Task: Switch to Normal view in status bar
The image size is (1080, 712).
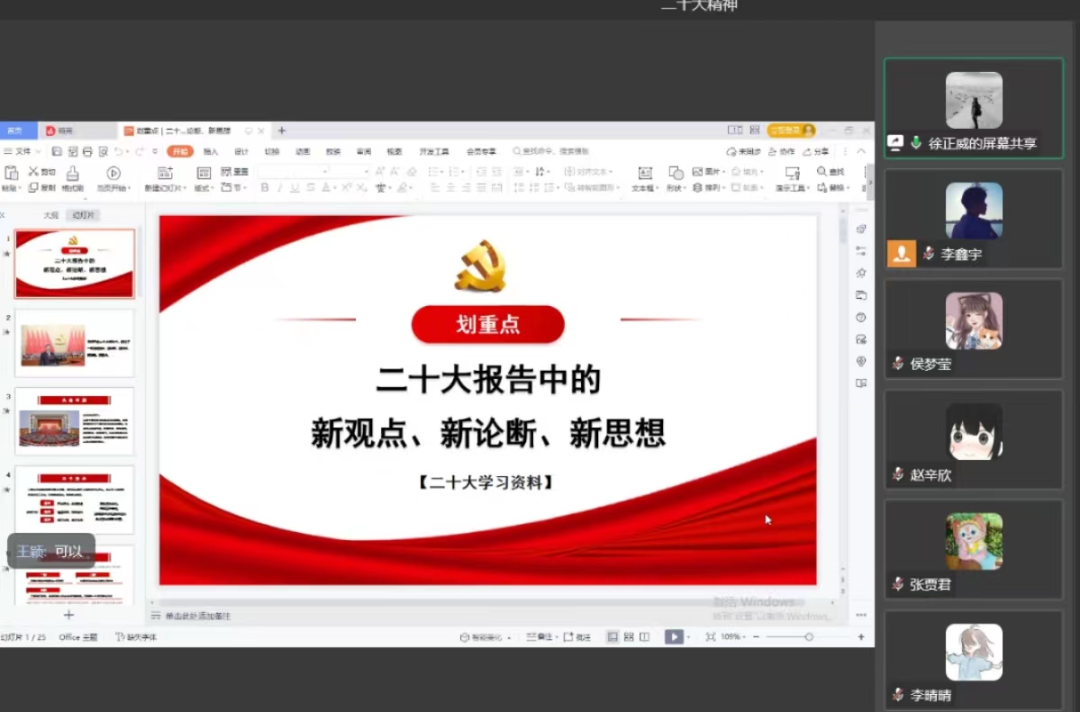Action: pos(612,637)
